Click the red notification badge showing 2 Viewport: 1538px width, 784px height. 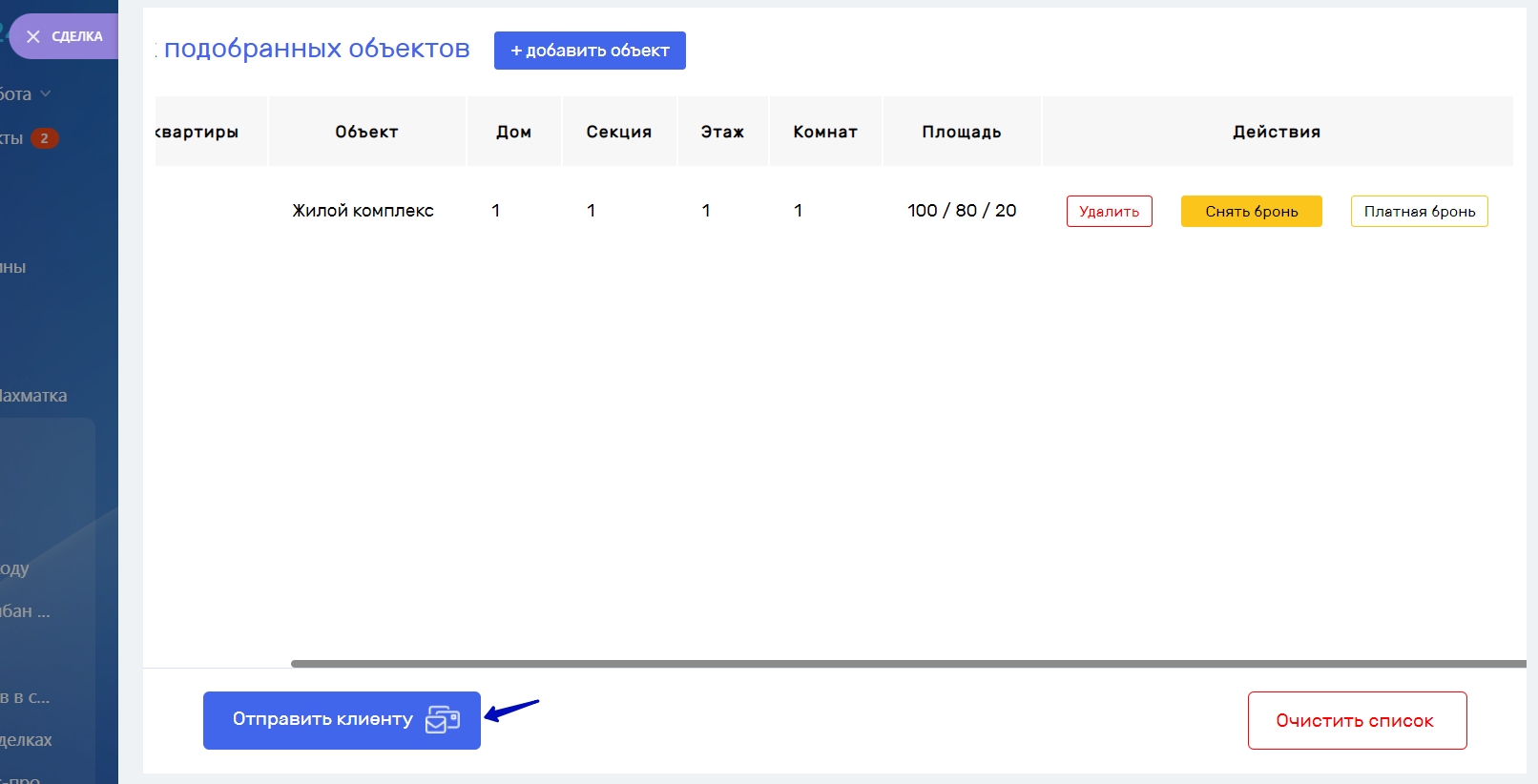44,138
